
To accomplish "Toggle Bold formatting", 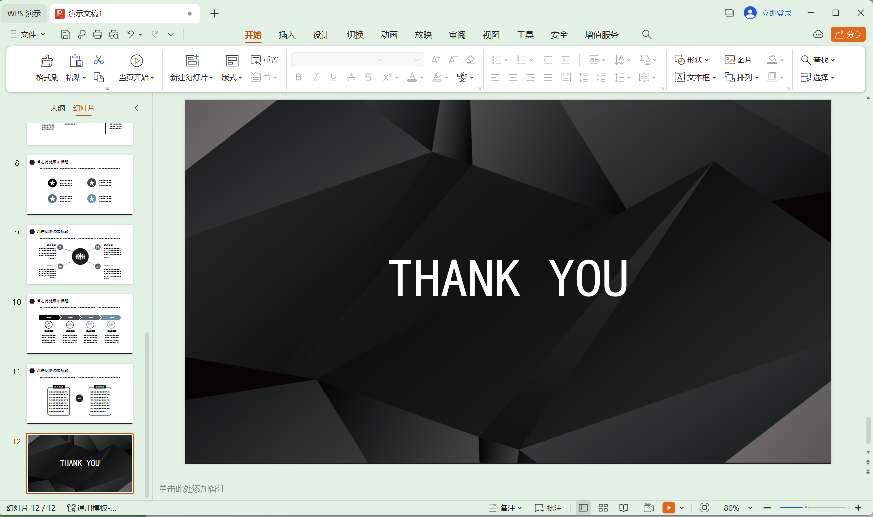I will [298, 77].
